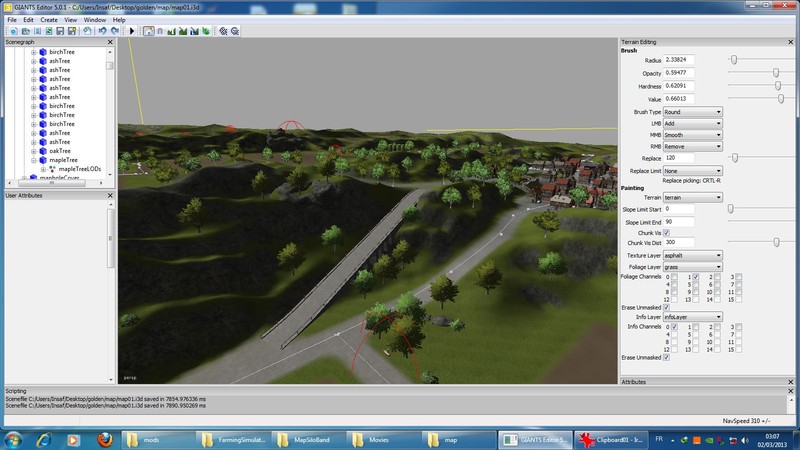
Task: Expand the oakTree node
Action: (34, 151)
